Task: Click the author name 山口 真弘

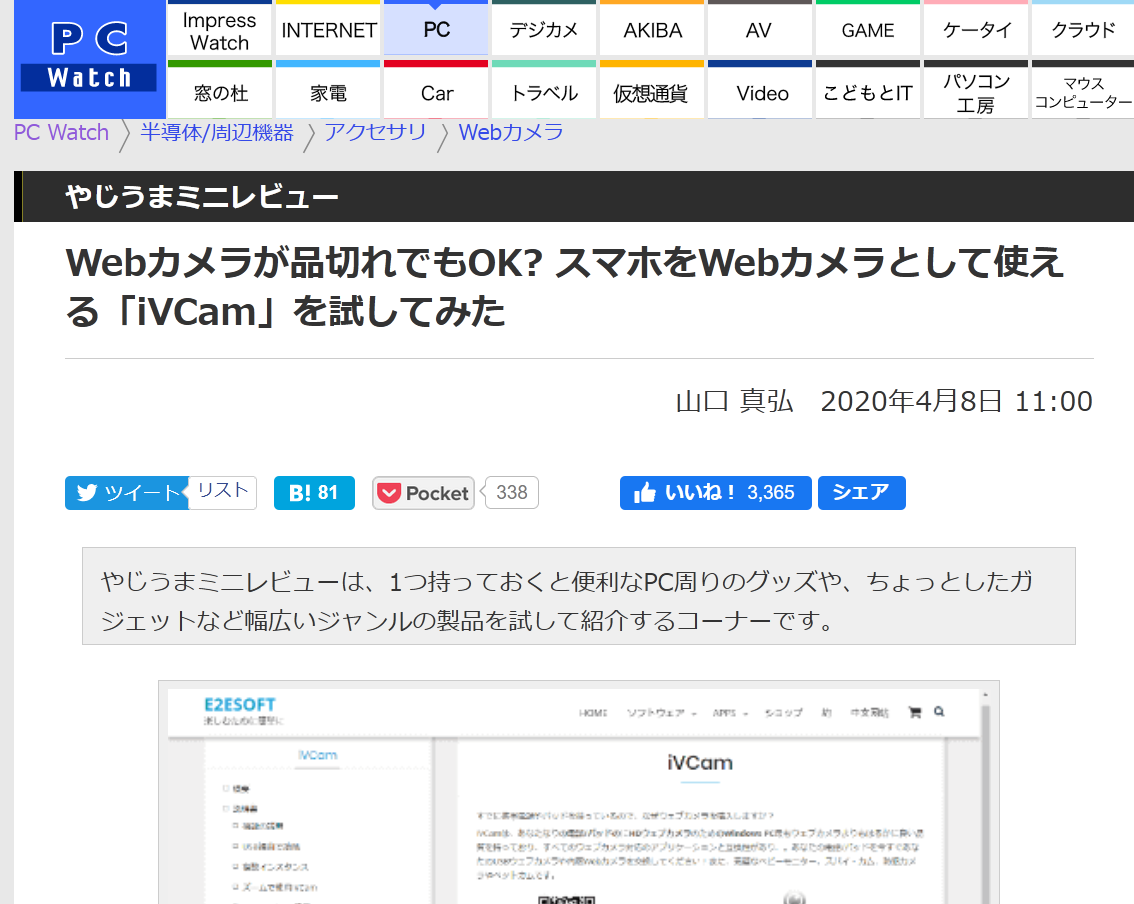Action: pos(734,401)
